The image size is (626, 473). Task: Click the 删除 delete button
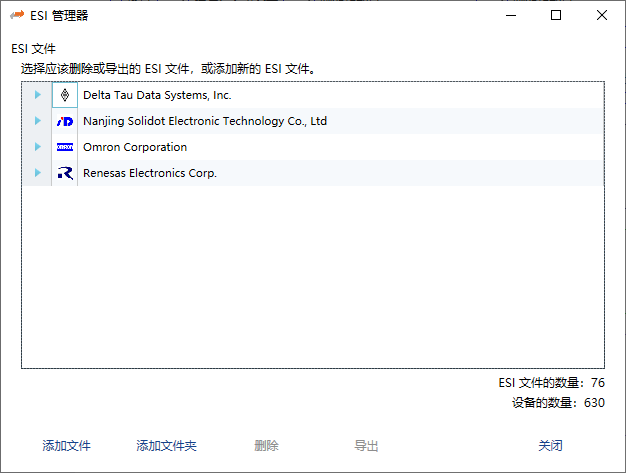click(266, 445)
